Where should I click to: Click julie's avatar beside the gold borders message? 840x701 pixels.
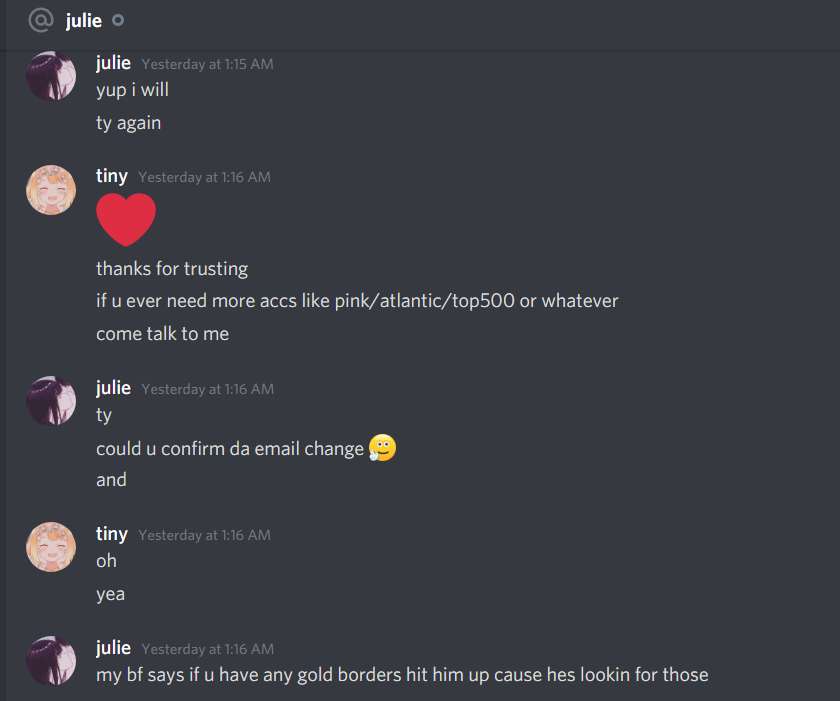click(51, 660)
